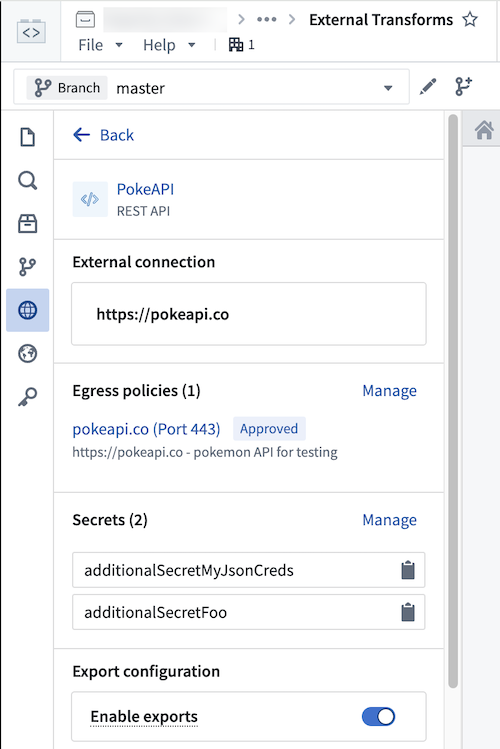
Task: Copy additionalSecretFoo with clipboard icon
Action: point(407,612)
